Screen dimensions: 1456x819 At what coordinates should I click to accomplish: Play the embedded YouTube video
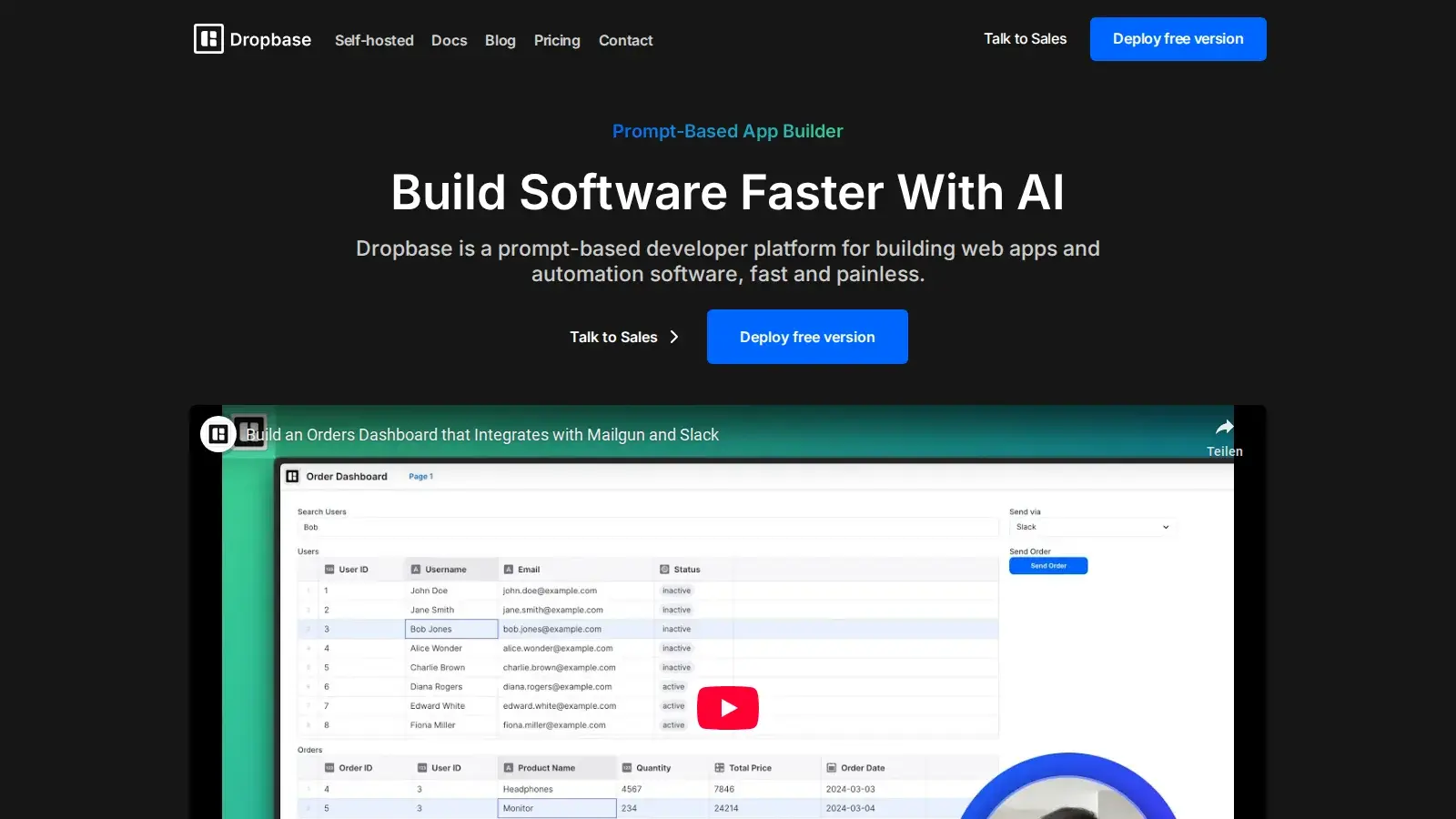coord(728,707)
